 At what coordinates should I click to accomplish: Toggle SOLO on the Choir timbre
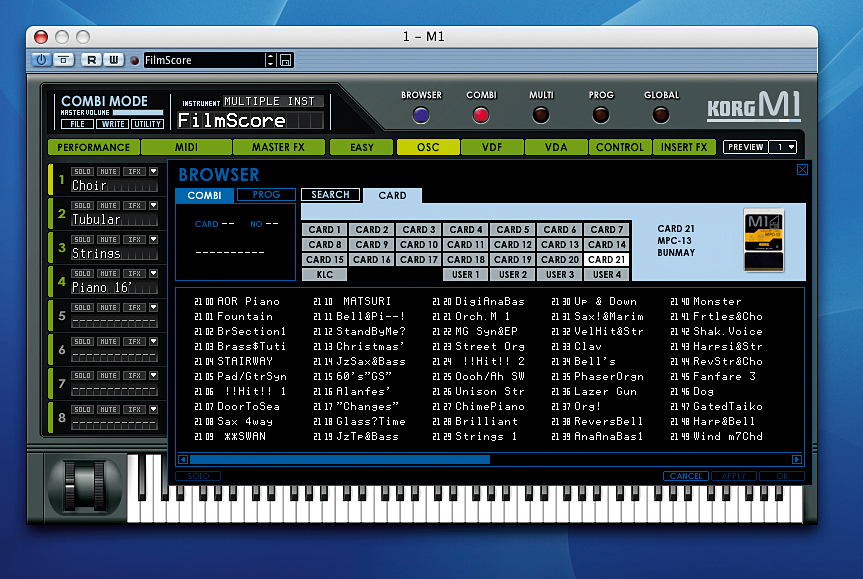83,172
